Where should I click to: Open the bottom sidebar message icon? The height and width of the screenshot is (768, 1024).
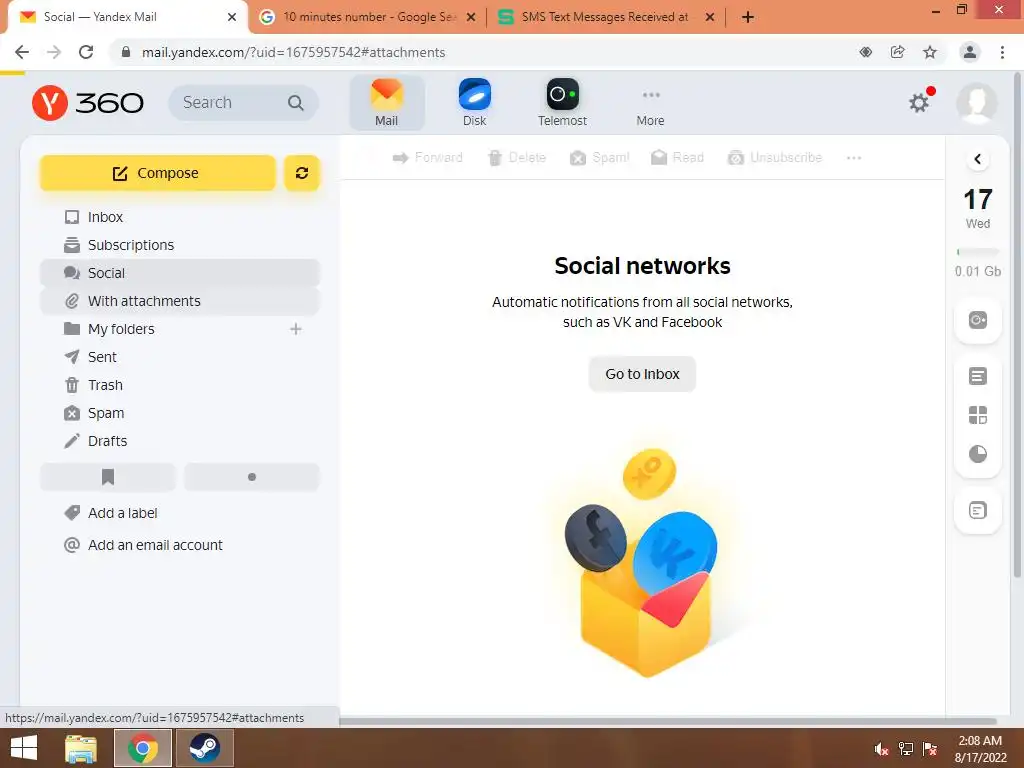pos(978,510)
